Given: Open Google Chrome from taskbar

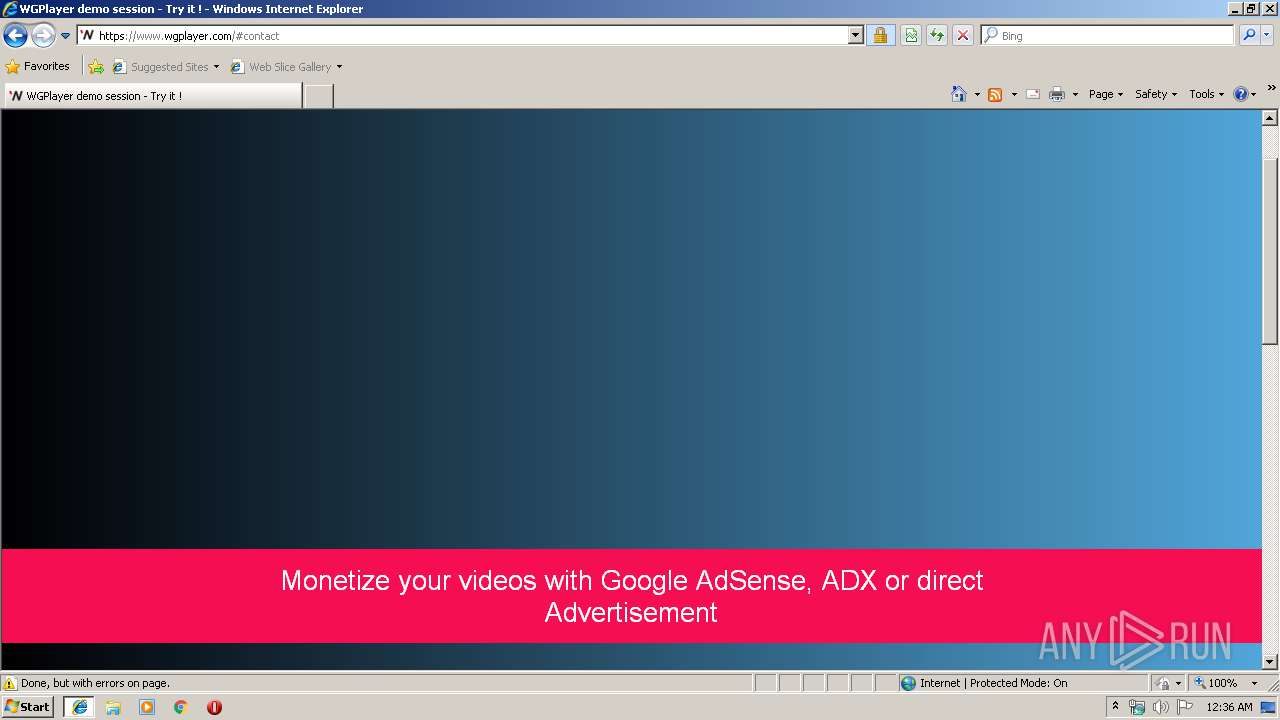Looking at the screenshot, I should point(181,707).
